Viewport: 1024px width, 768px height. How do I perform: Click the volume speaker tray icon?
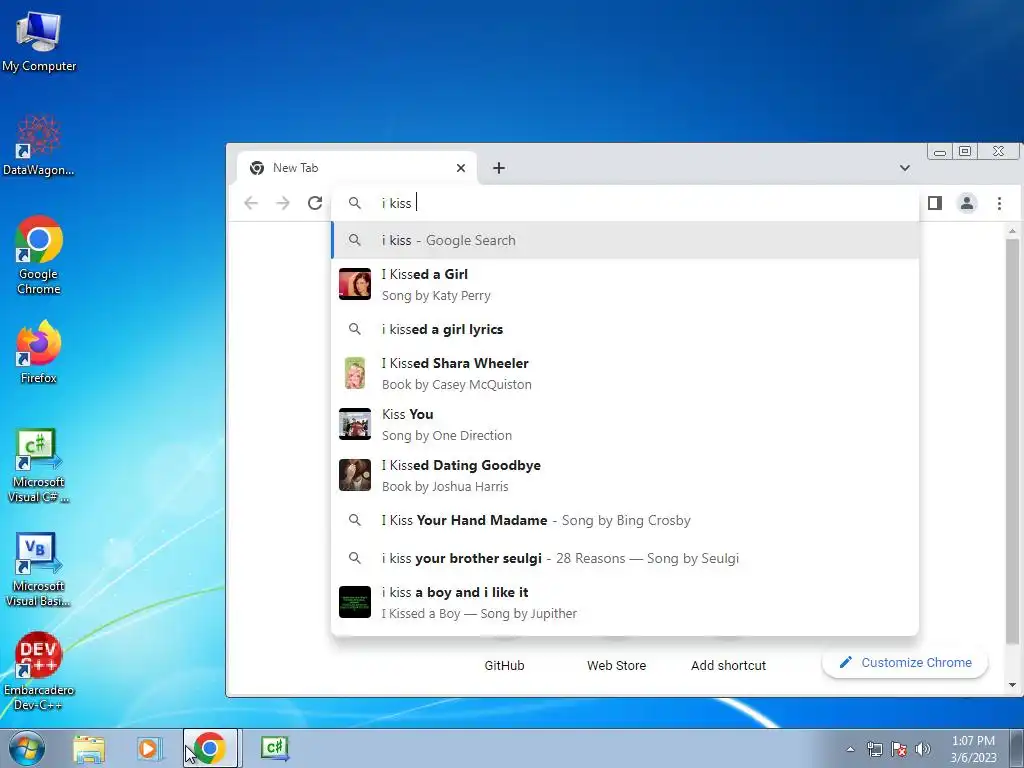click(923, 749)
